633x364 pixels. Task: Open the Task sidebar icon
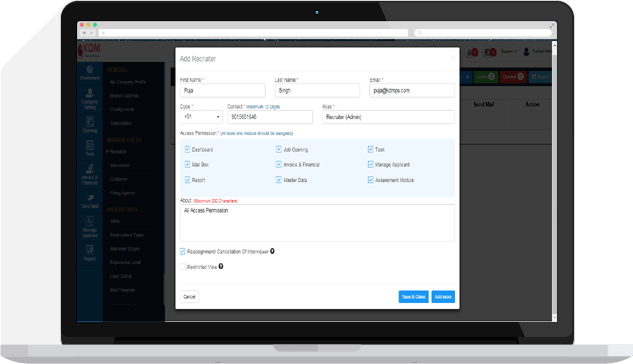[90, 148]
